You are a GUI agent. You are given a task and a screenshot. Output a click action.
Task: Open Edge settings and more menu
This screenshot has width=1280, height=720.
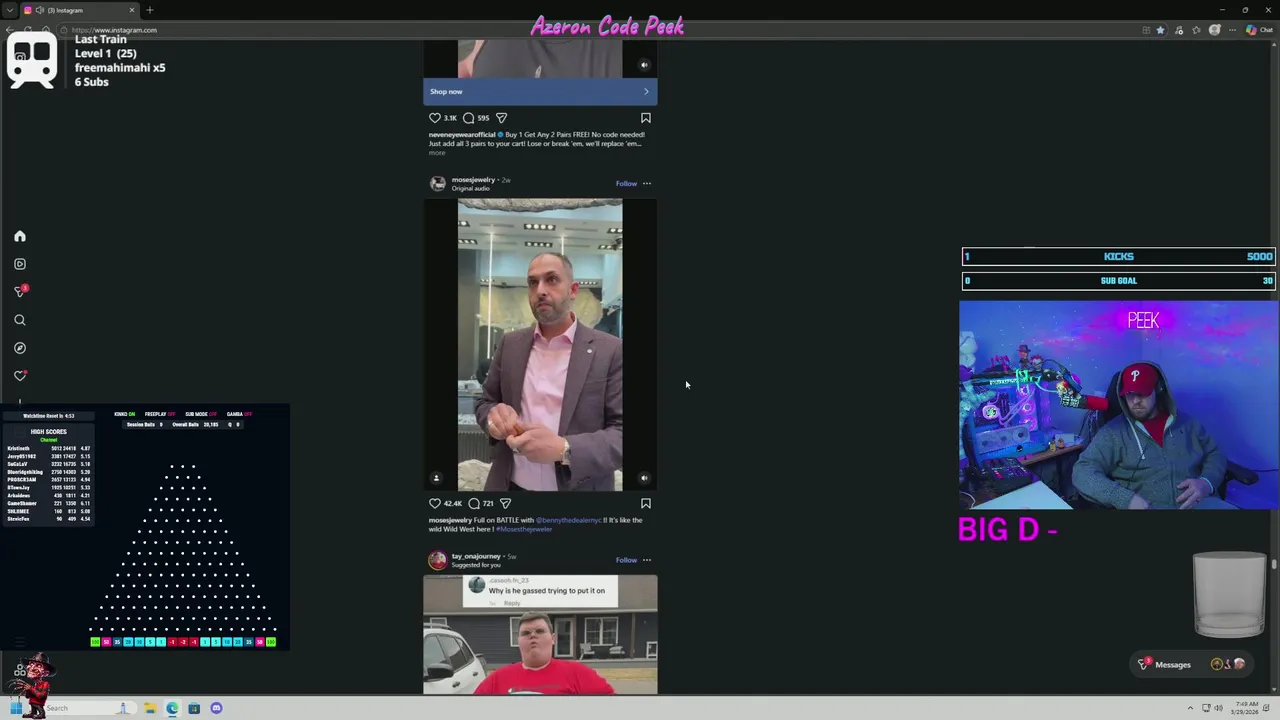tap(1232, 30)
